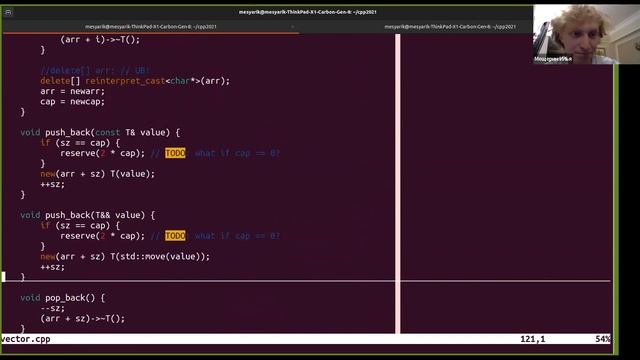Screen dimensions: 640x360
Task: Click 'new(arr + sz) T(value);' line
Action: click(x=98, y=174)
